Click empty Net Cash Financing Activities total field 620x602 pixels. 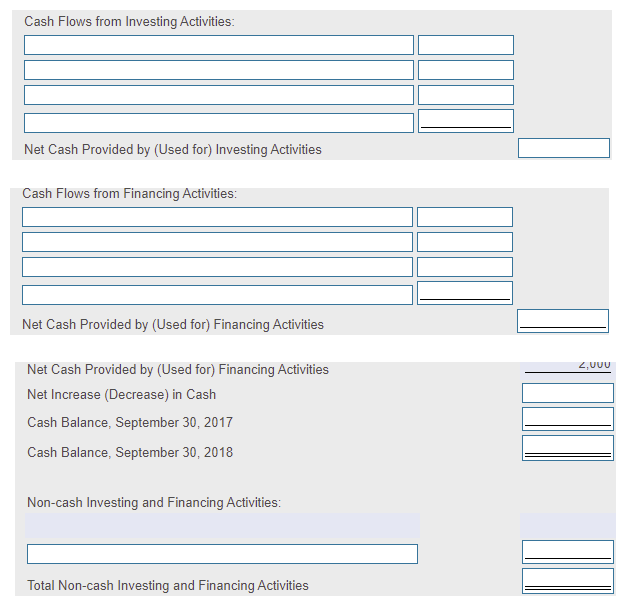(x=563, y=321)
